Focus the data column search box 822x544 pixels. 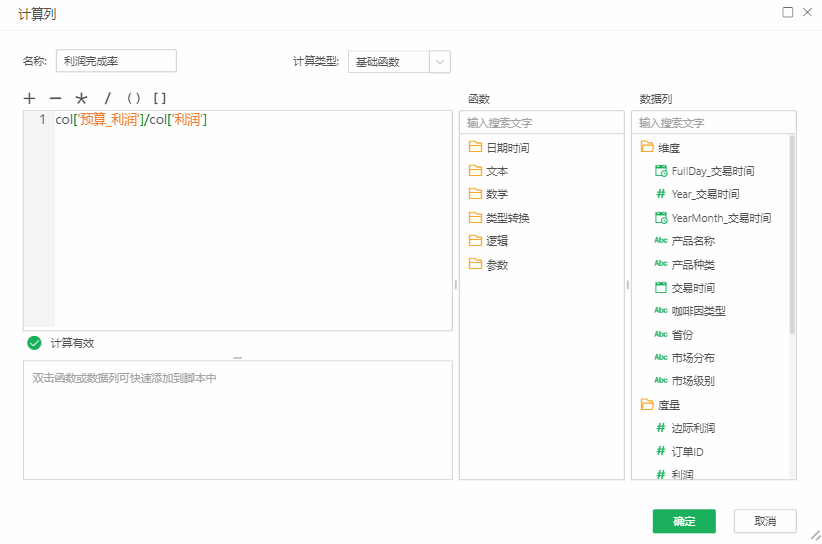coord(713,123)
